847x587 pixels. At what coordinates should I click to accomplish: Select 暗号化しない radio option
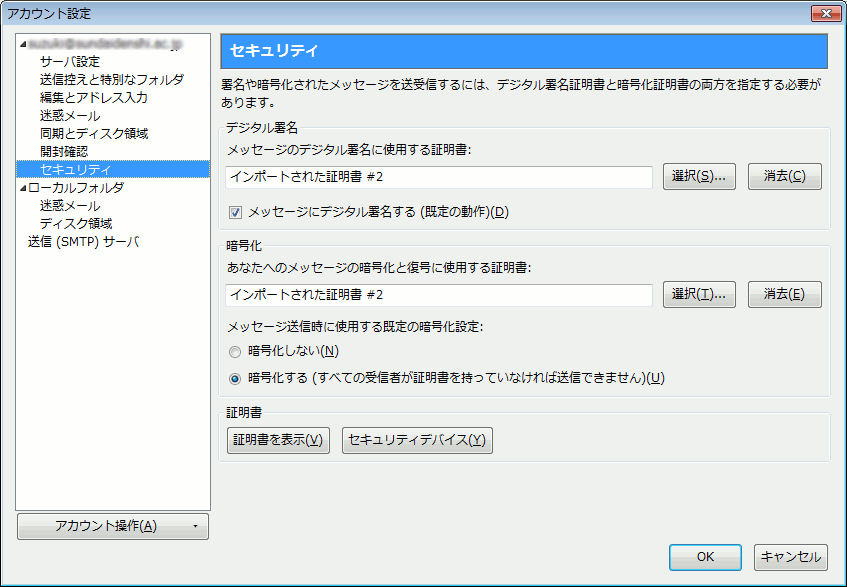[x=235, y=351]
